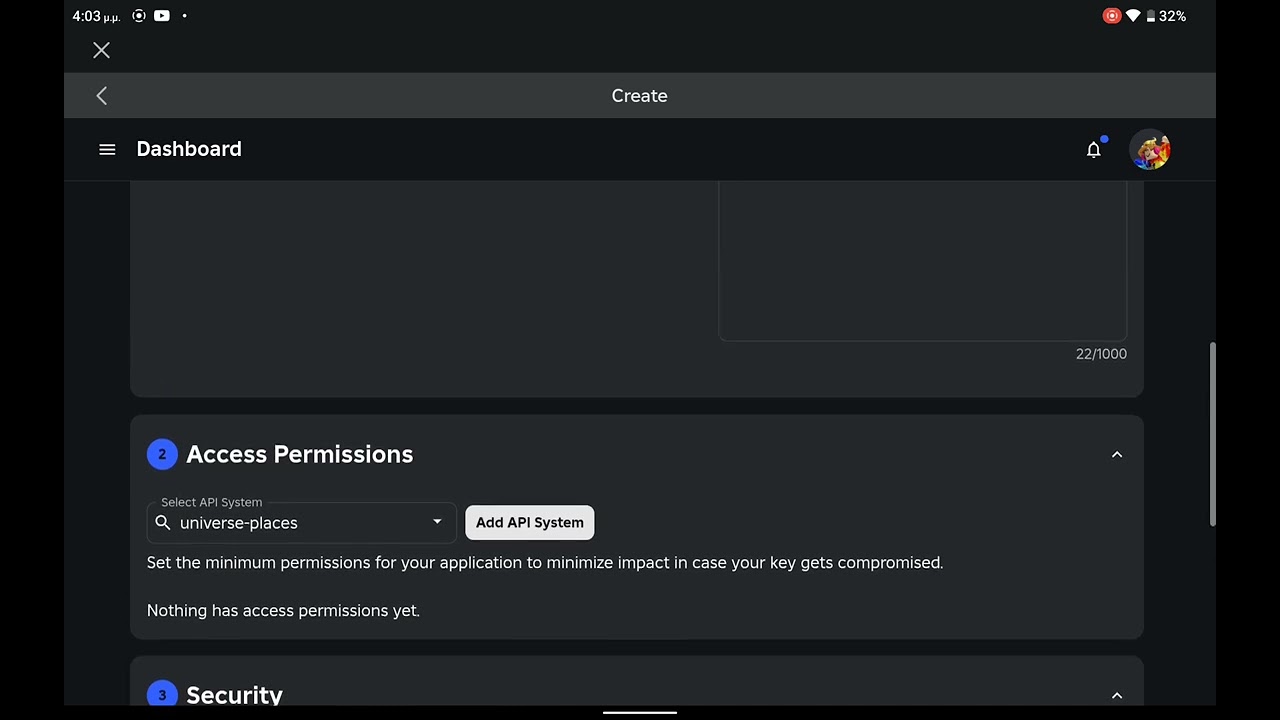Click the Access Permissions heading

tap(299, 454)
